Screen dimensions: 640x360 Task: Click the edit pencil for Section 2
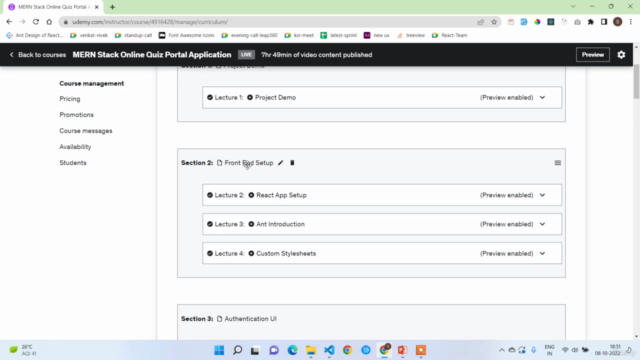[280, 163]
